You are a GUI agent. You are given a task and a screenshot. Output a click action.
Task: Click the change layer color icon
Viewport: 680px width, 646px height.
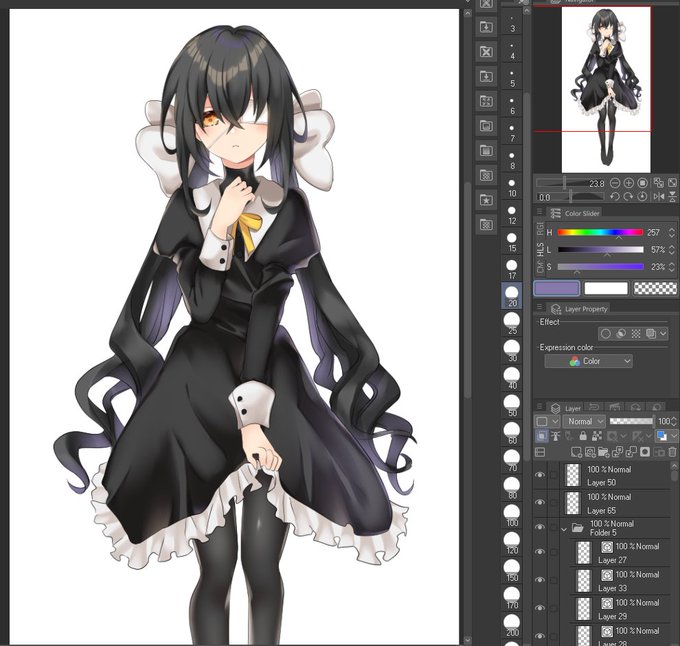click(x=662, y=435)
